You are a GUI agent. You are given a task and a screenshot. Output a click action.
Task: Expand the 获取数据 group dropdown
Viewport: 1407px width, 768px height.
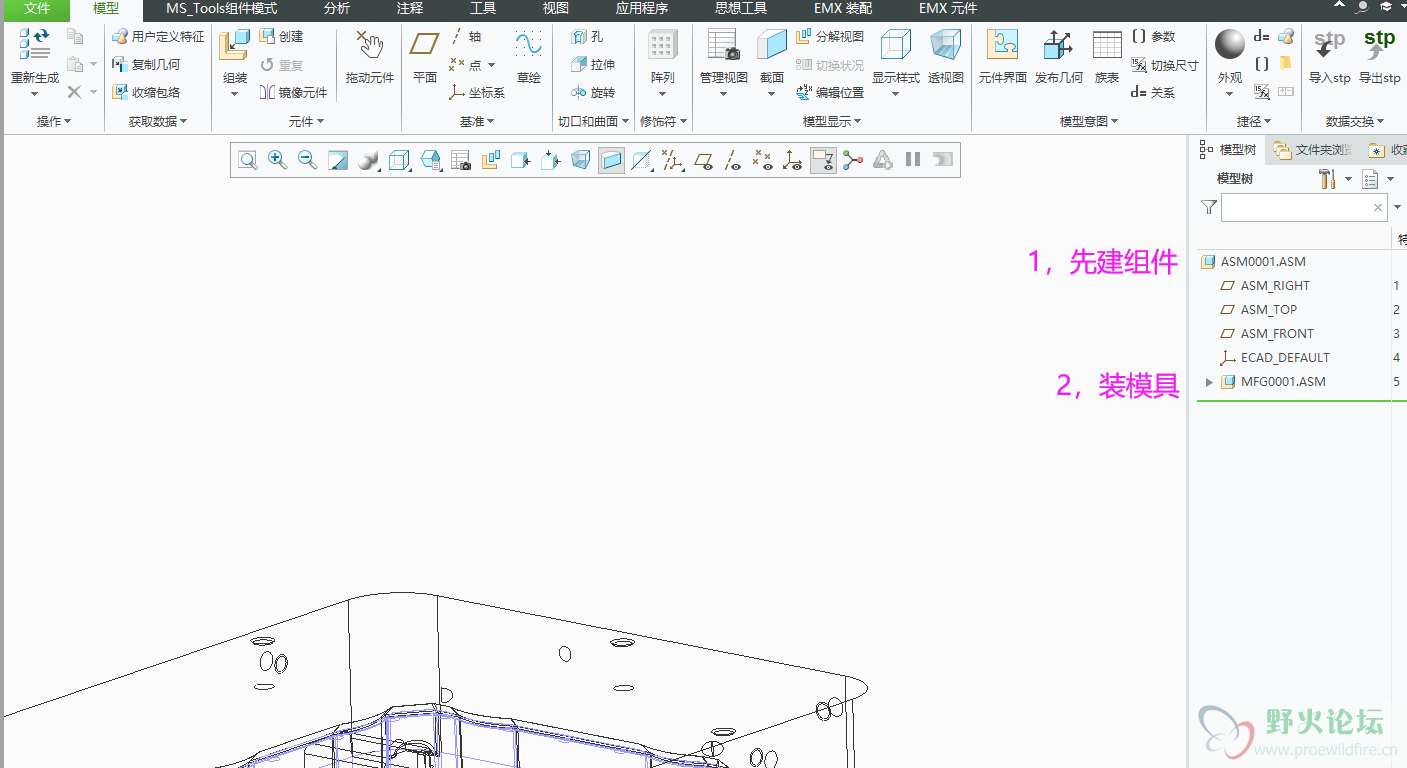coord(157,121)
